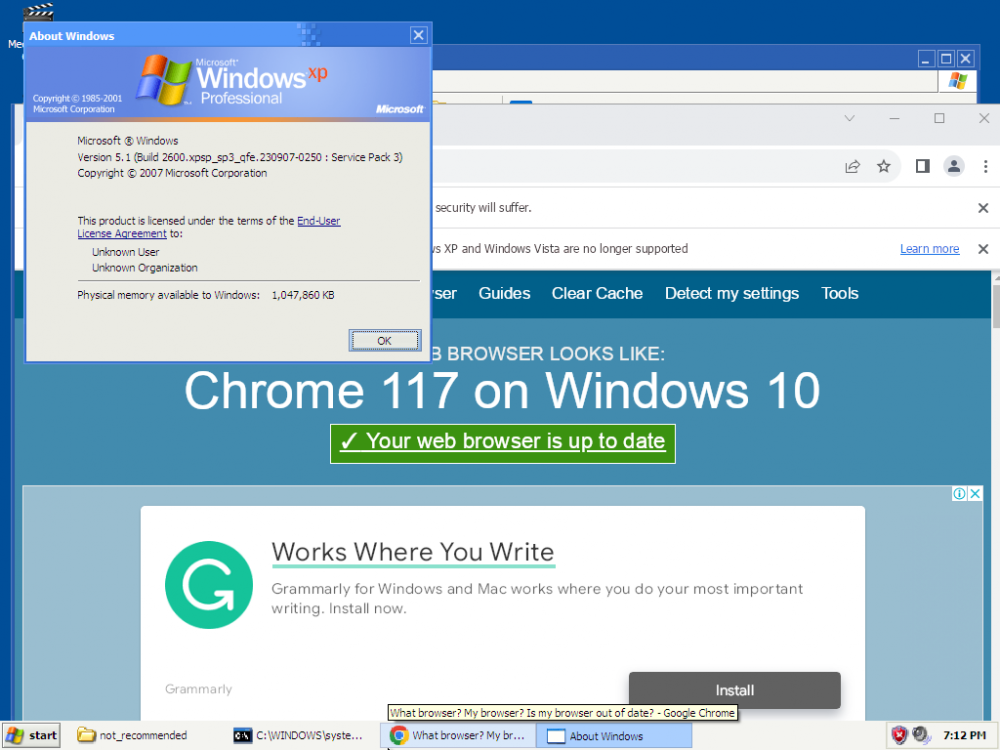This screenshot has width=1000, height=750.
Task: Click the Learn more link
Action: 929,249
